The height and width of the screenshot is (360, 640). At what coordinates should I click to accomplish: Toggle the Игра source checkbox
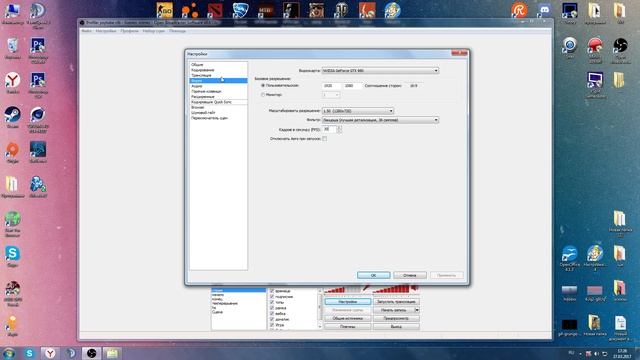272,325
